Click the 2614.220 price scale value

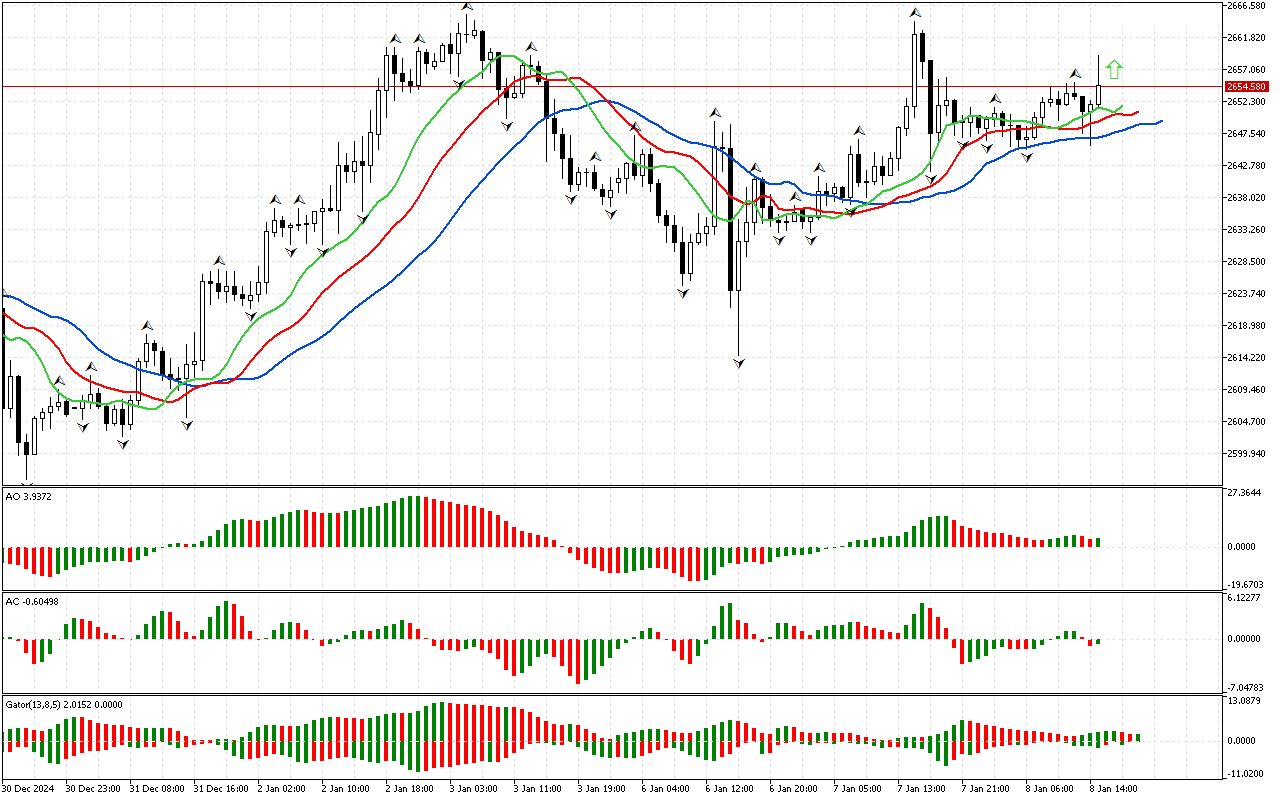[x=1246, y=358]
